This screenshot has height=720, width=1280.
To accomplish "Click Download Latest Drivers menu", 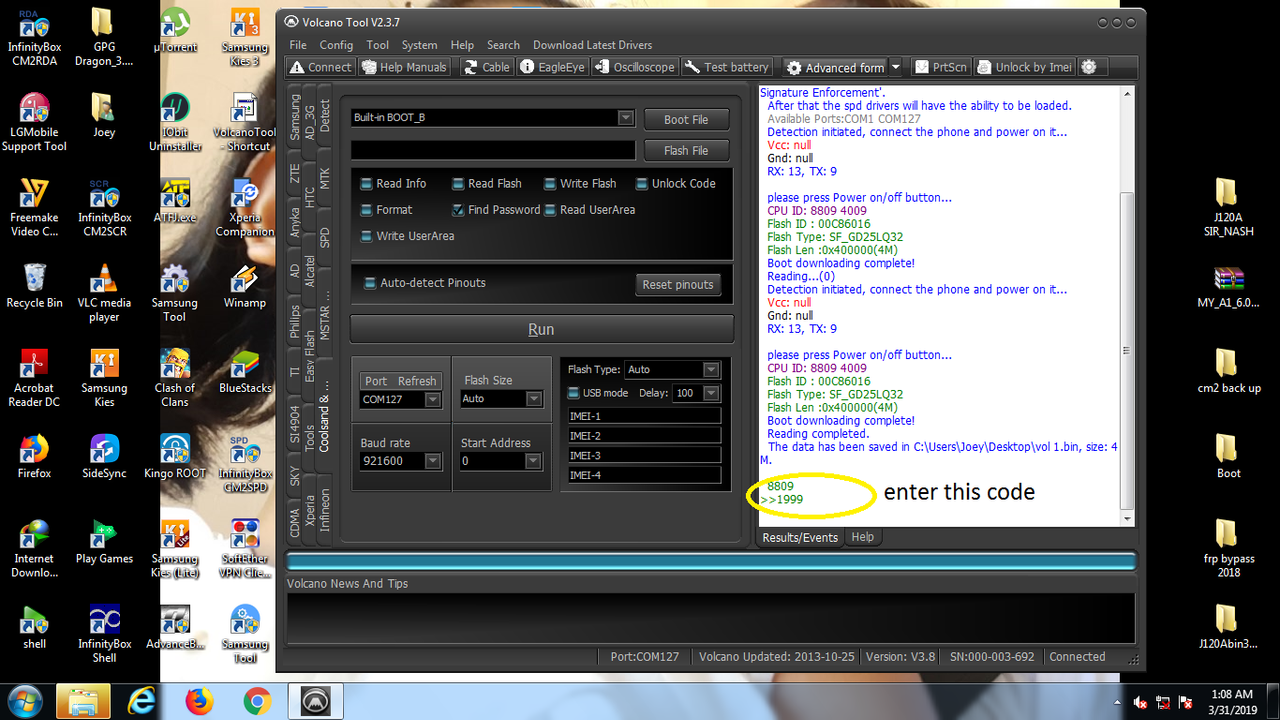I will click(x=592, y=45).
